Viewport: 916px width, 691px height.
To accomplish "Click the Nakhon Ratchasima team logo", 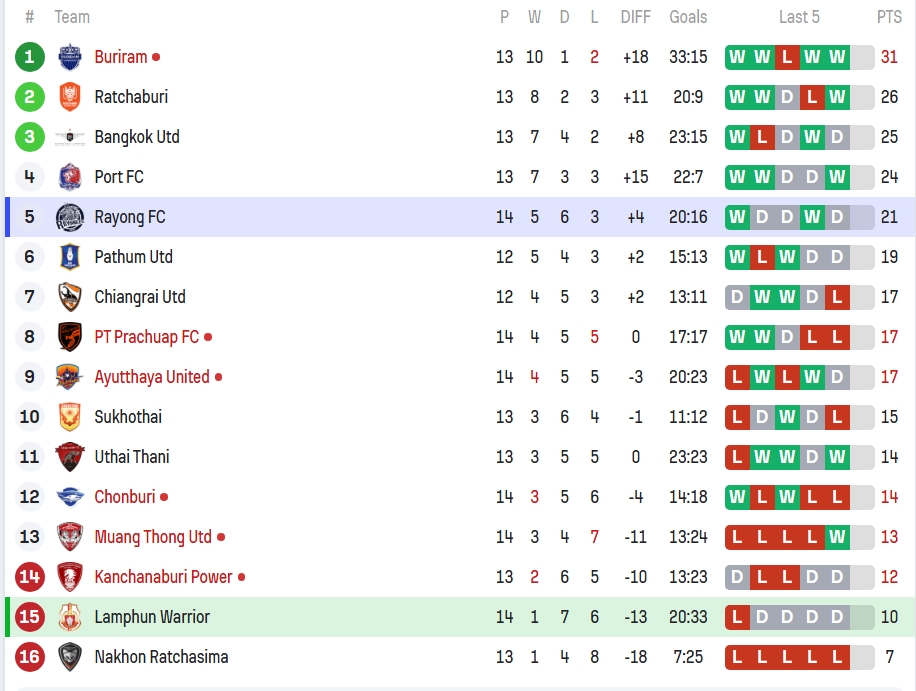I will (70, 657).
